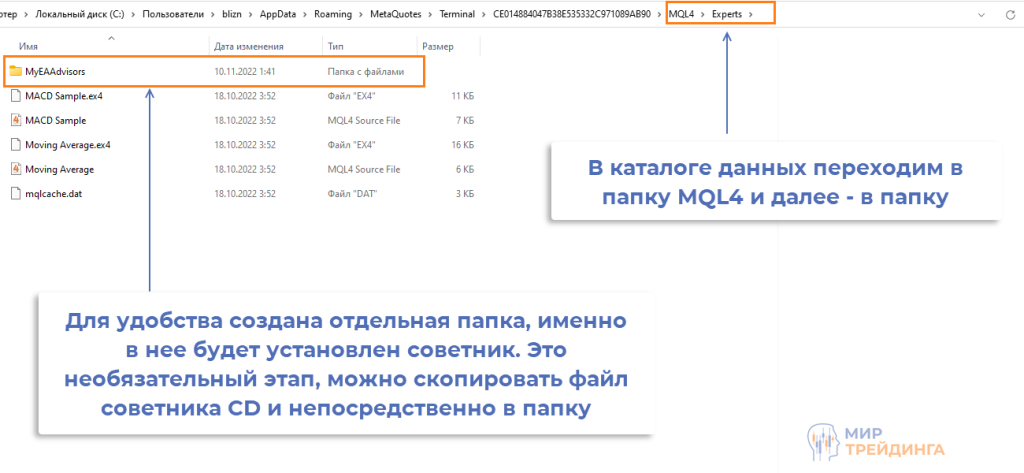
Task: Expand the chevron between MQL4 and Experts
Action: 702,15
